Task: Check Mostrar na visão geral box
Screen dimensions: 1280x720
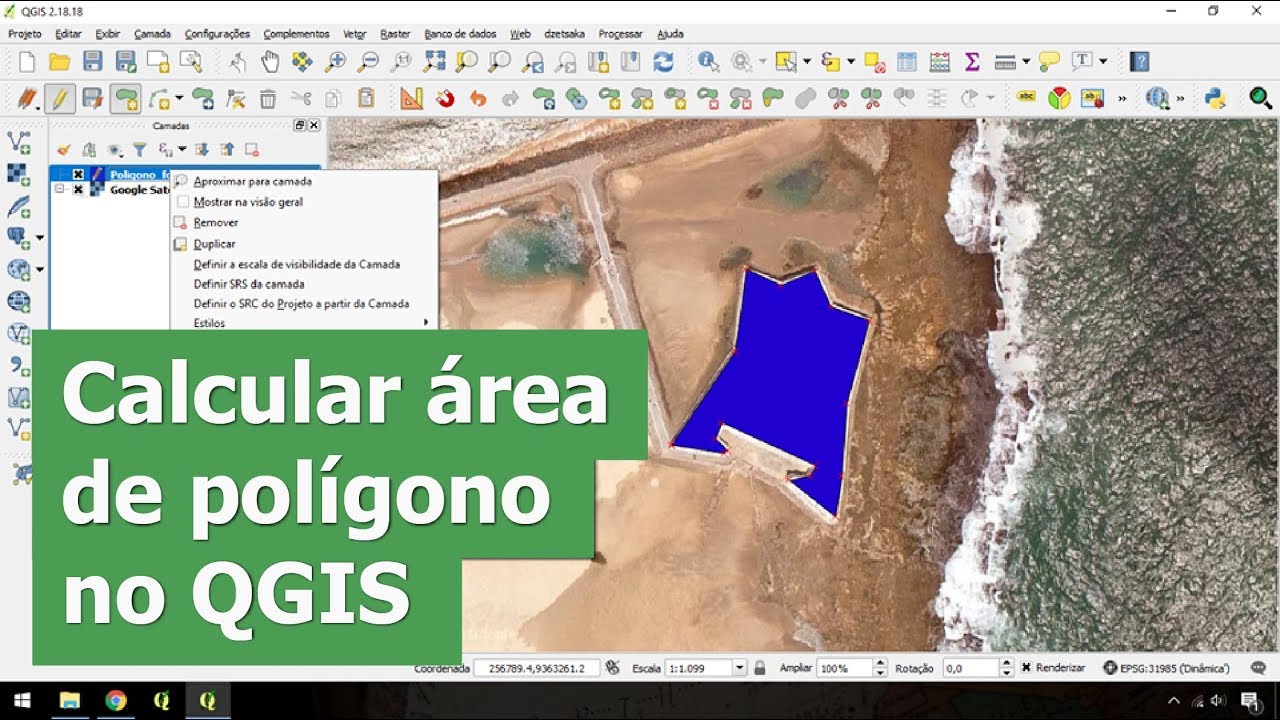Action: tap(182, 202)
